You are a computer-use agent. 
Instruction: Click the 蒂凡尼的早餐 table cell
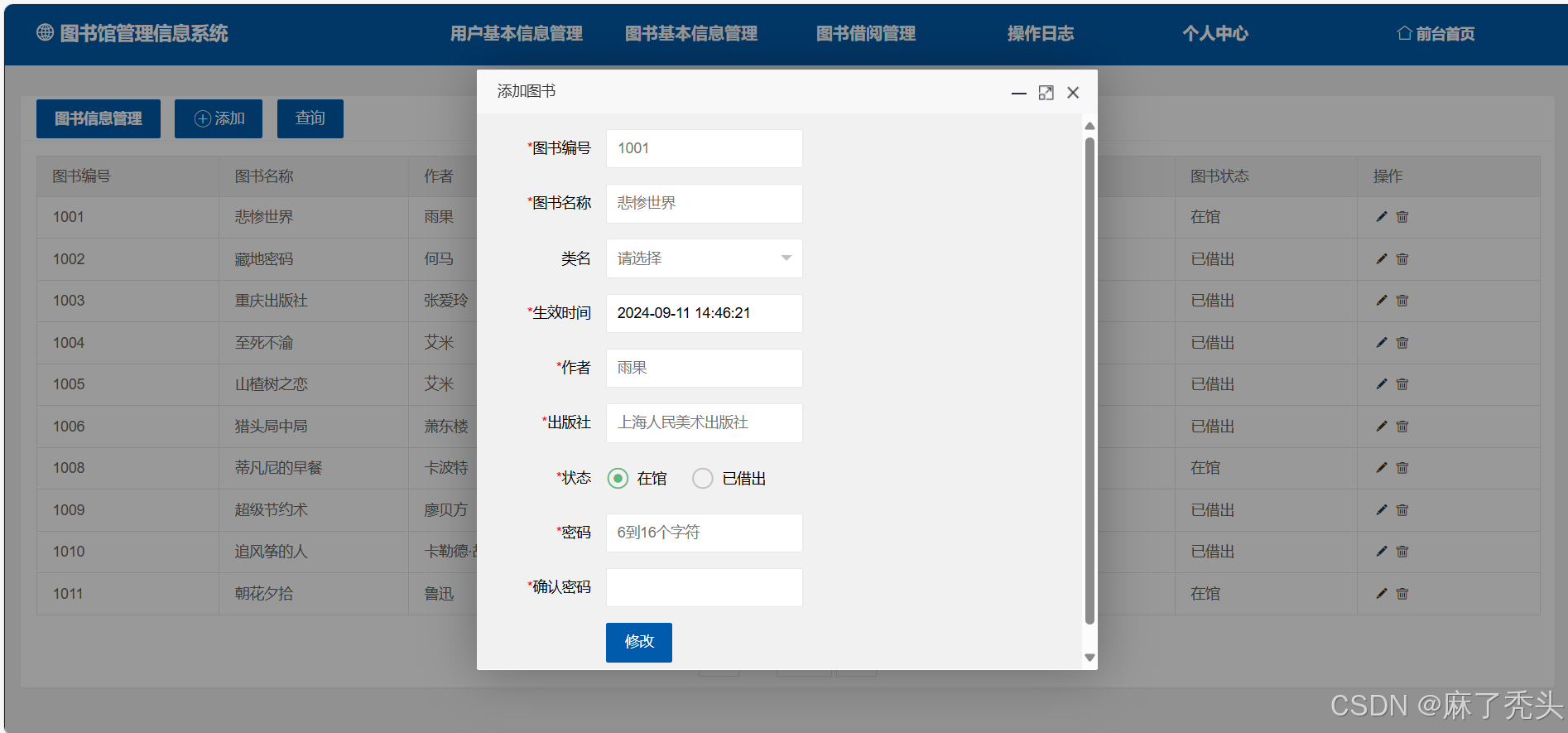[x=313, y=468]
